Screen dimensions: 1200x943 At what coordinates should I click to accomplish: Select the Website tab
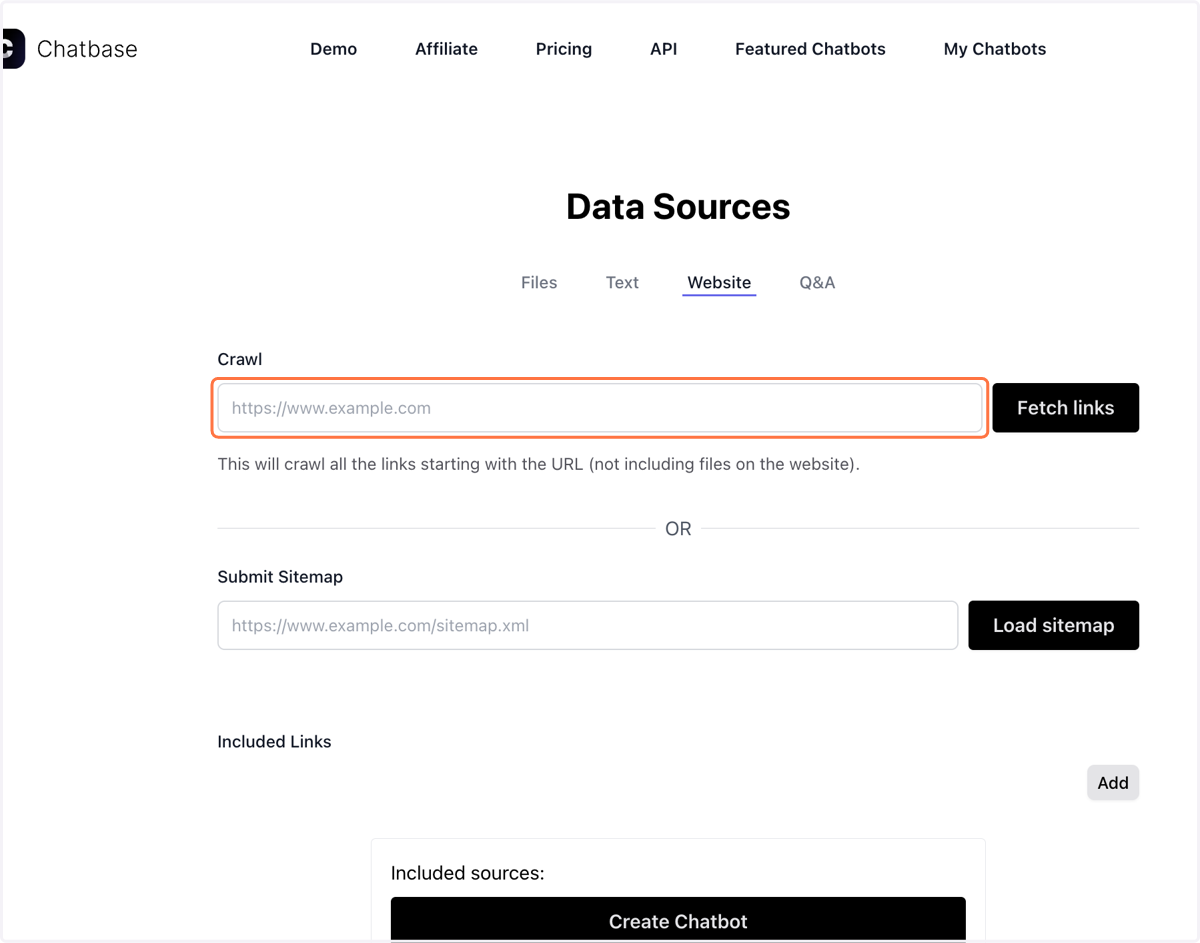(x=719, y=283)
